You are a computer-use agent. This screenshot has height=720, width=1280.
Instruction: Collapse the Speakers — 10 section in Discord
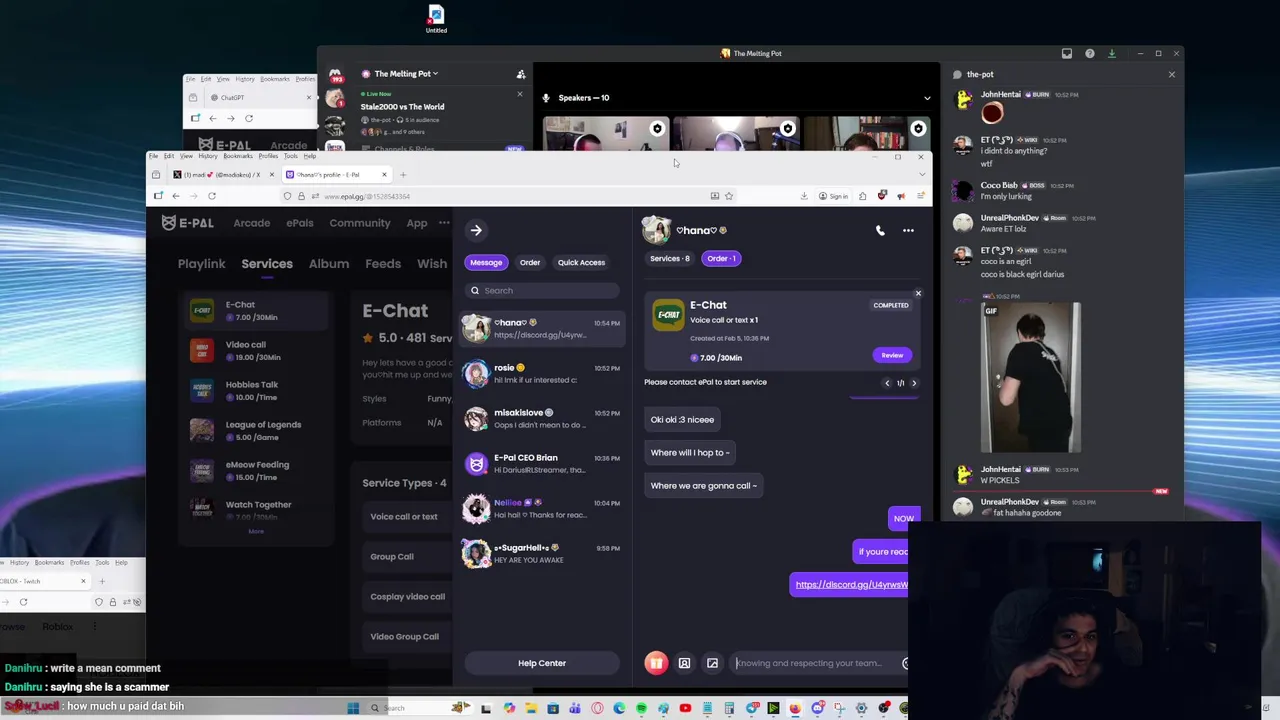click(x=927, y=98)
